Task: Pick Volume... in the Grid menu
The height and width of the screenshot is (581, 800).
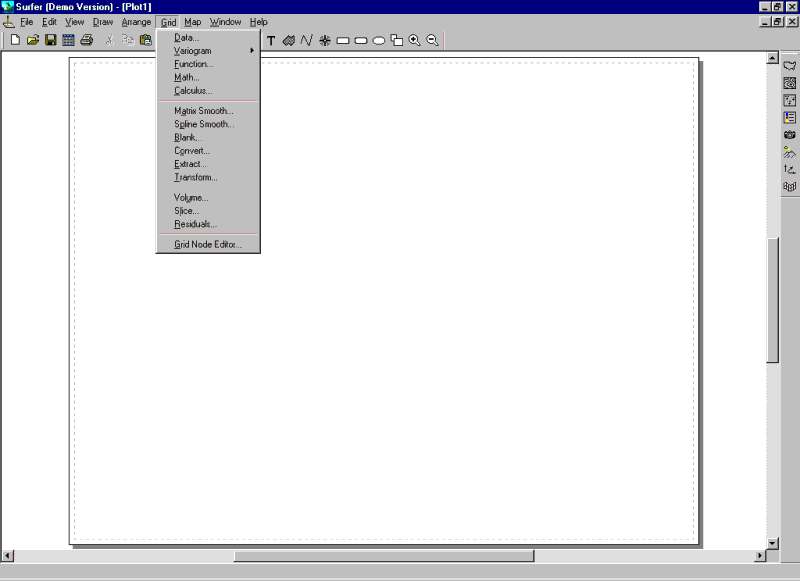Action: [191, 198]
